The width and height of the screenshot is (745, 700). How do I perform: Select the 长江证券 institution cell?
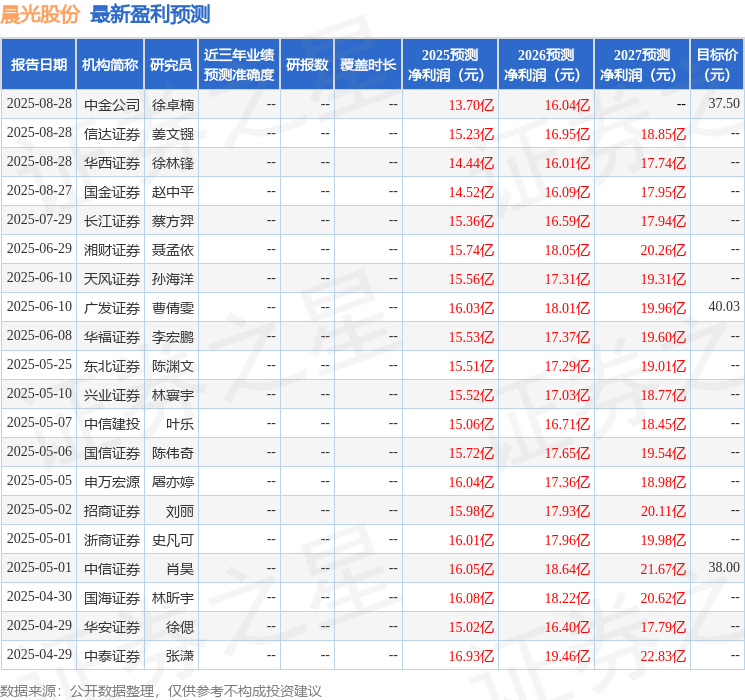pyautogui.click(x=112, y=221)
